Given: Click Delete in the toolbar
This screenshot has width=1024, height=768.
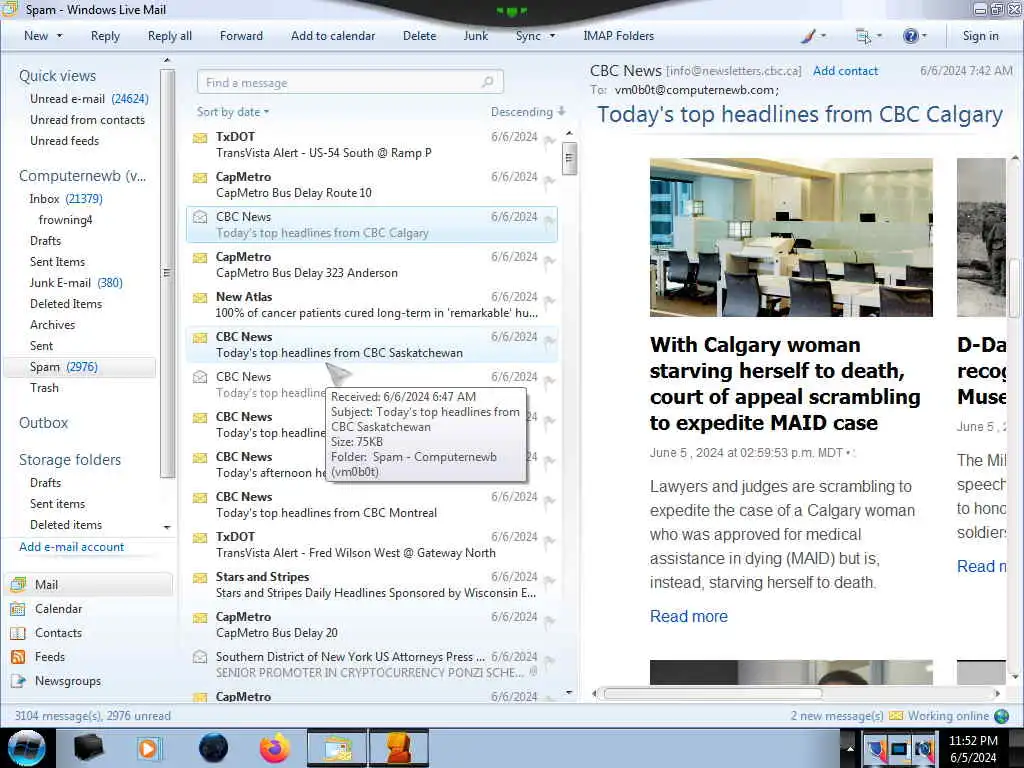Looking at the screenshot, I should click(419, 36).
